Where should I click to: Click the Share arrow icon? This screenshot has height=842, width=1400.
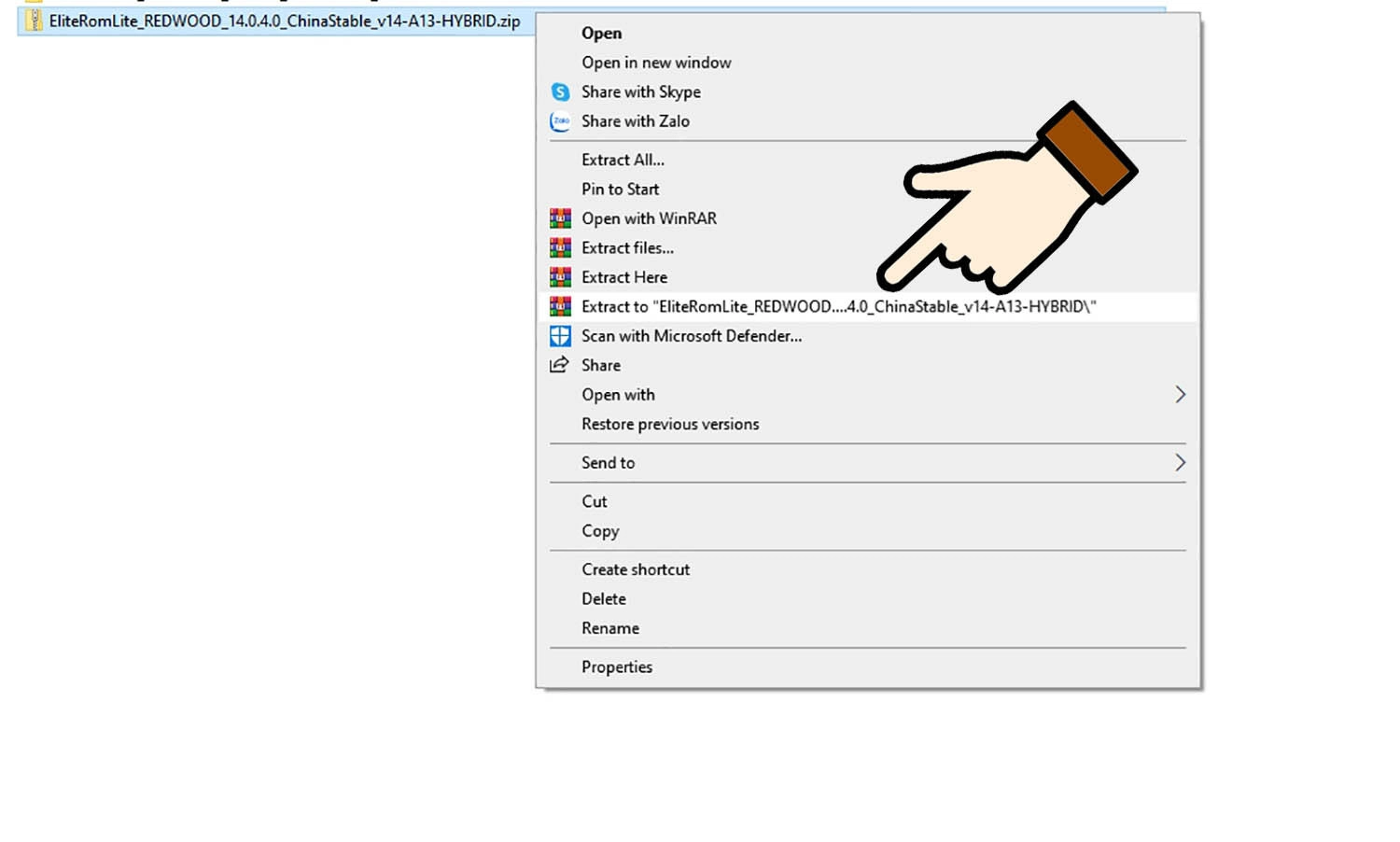[559, 365]
